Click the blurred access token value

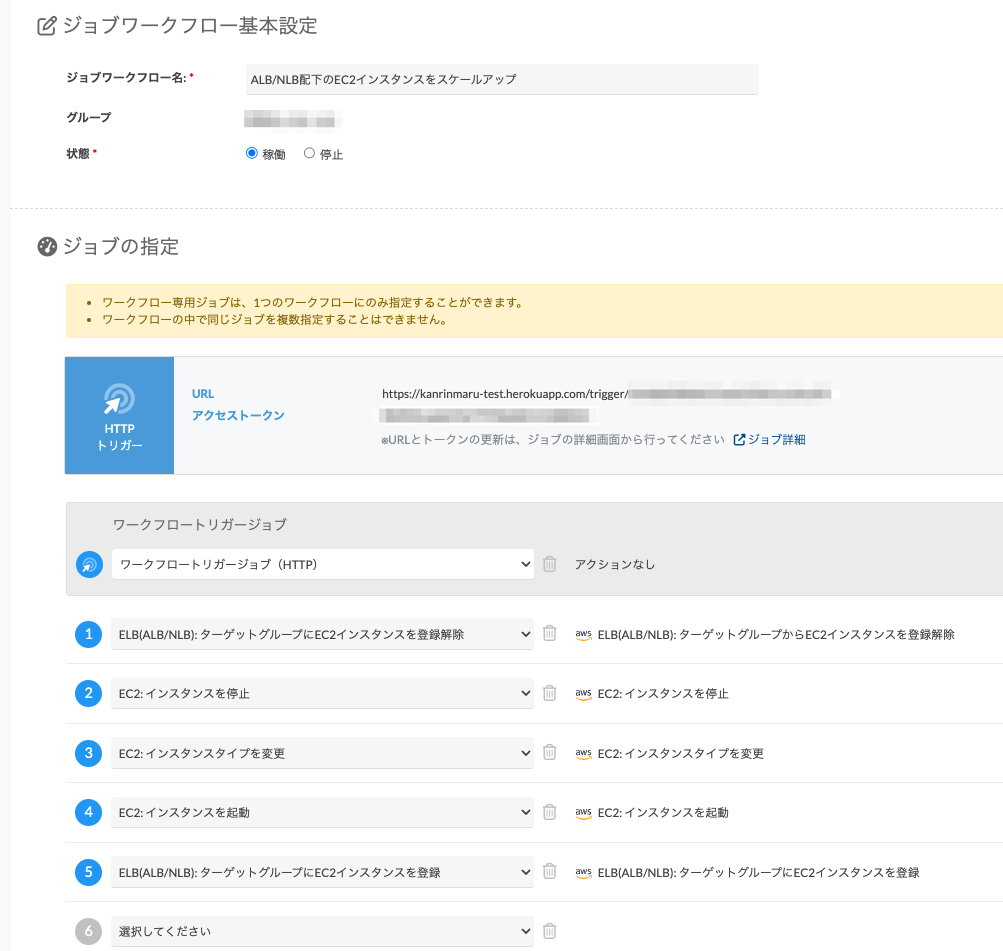coord(485,416)
